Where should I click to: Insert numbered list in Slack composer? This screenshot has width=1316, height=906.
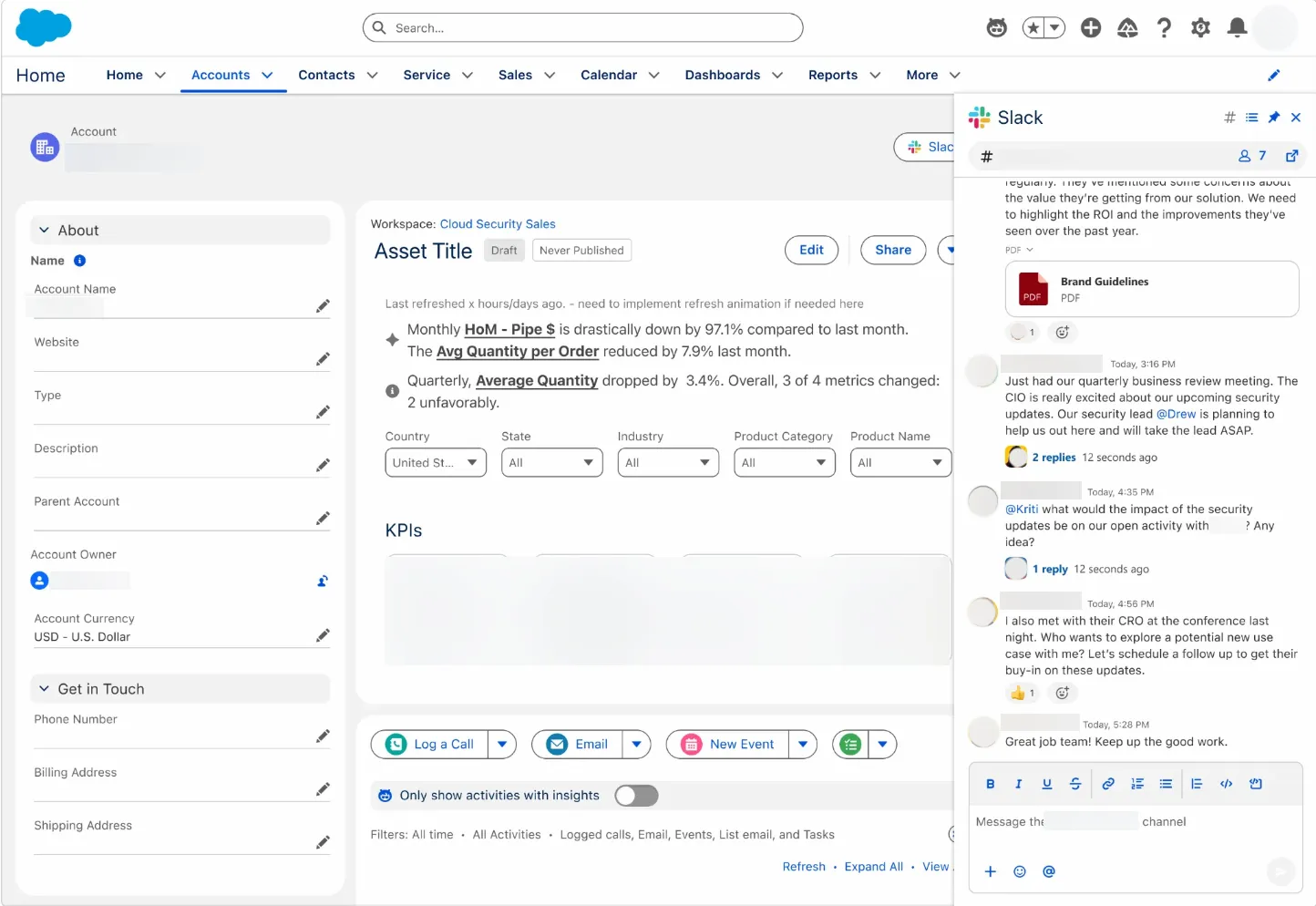(1137, 784)
